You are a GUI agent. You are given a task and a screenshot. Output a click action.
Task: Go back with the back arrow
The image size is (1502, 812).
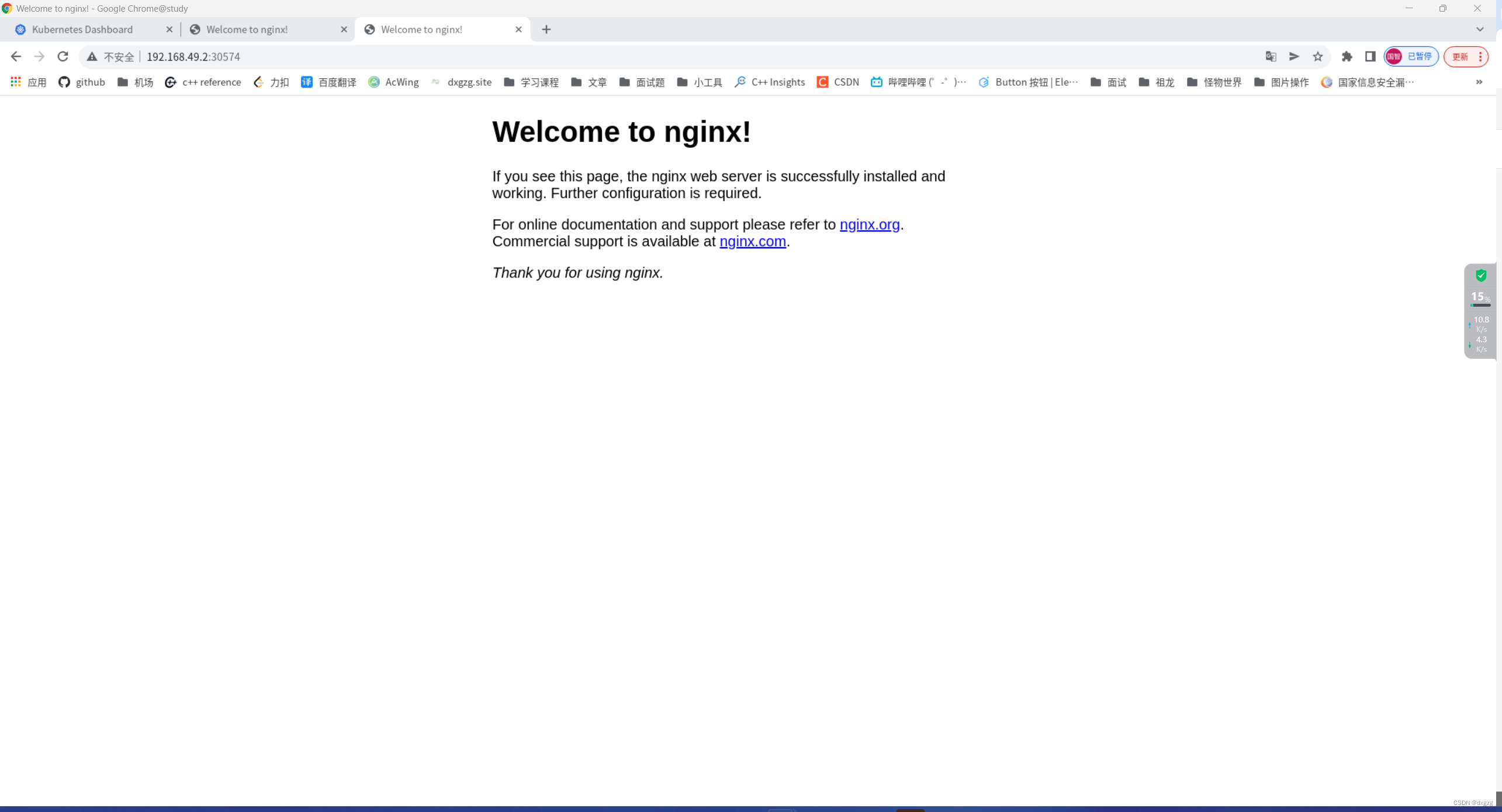pos(16,57)
